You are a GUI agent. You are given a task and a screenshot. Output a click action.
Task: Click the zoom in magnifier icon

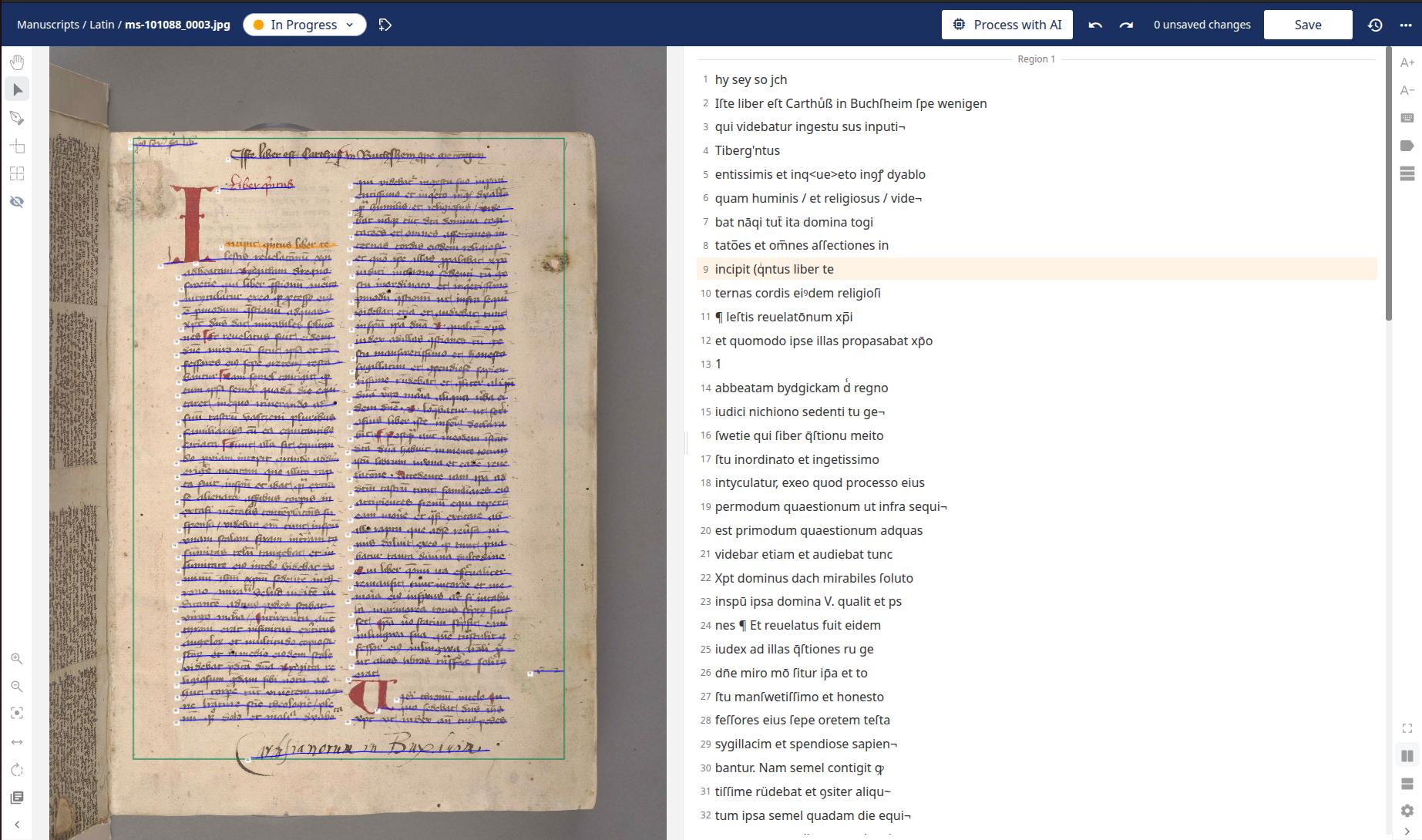pos(17,659)
